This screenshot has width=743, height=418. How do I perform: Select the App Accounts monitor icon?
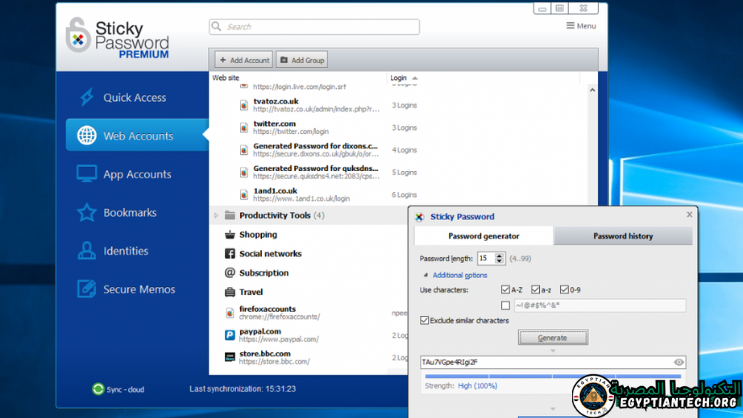[87, 174]
